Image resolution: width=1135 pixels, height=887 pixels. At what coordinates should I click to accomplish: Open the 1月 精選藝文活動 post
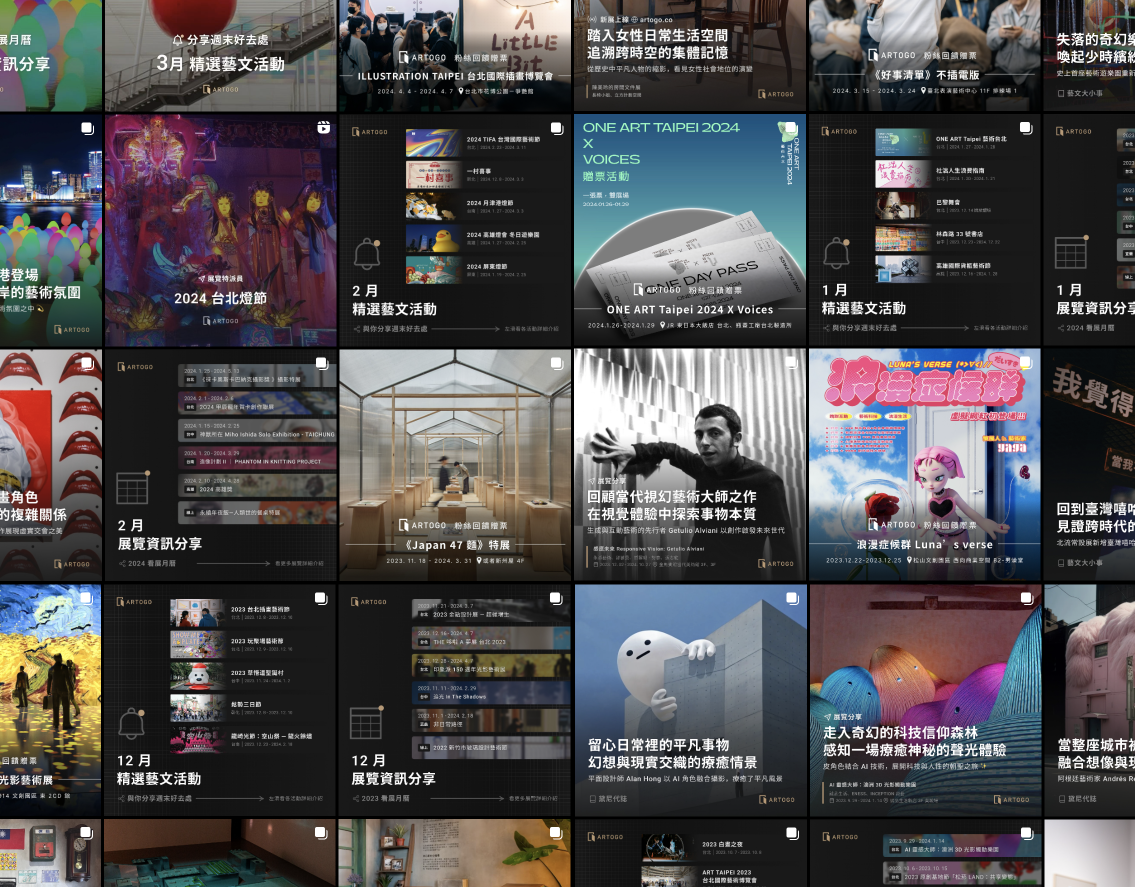point(924,230)
